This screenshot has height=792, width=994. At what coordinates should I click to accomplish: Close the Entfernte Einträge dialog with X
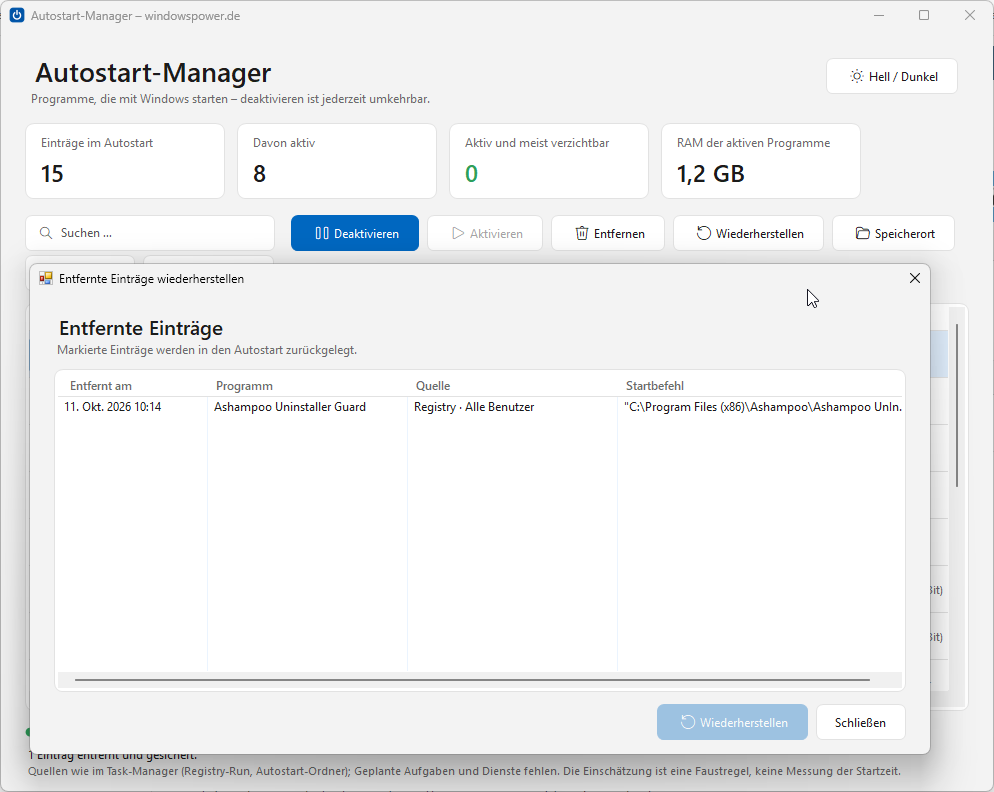click(915, 278)
